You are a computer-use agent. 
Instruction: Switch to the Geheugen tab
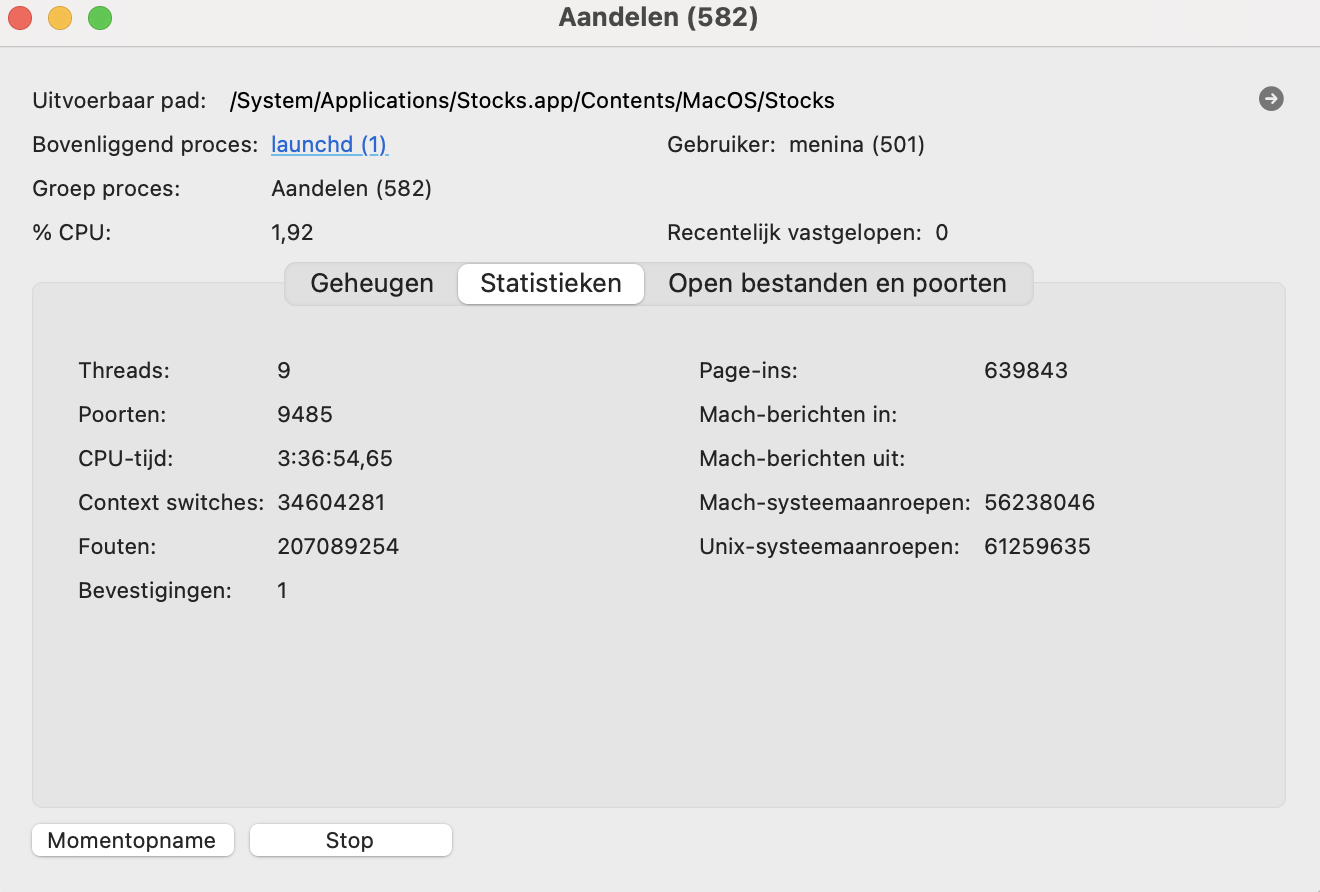pos(371,283)
